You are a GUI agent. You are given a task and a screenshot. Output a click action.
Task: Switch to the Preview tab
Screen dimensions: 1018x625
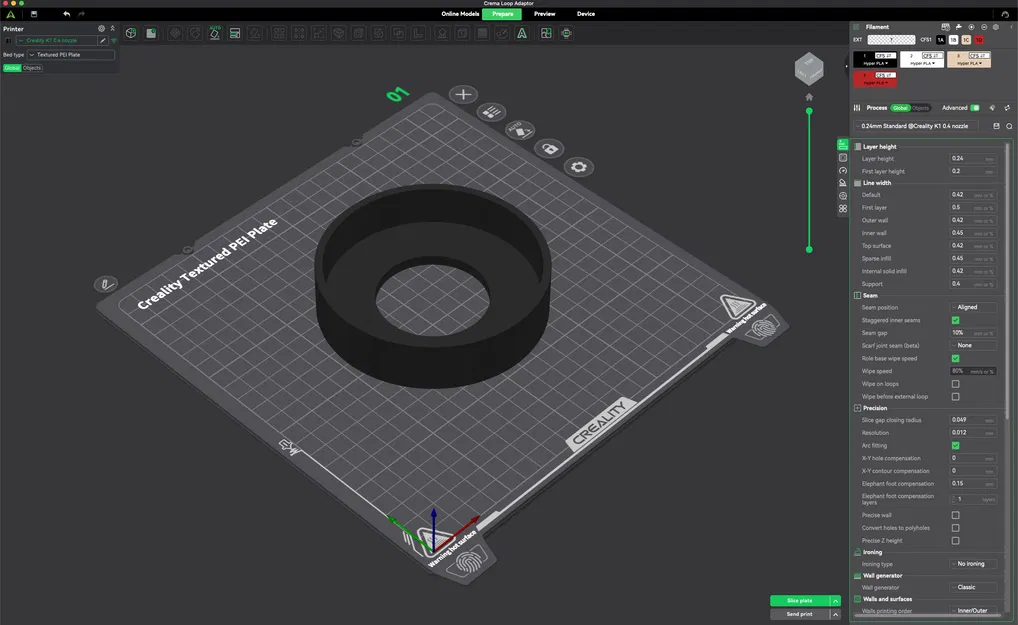(544, 14)
